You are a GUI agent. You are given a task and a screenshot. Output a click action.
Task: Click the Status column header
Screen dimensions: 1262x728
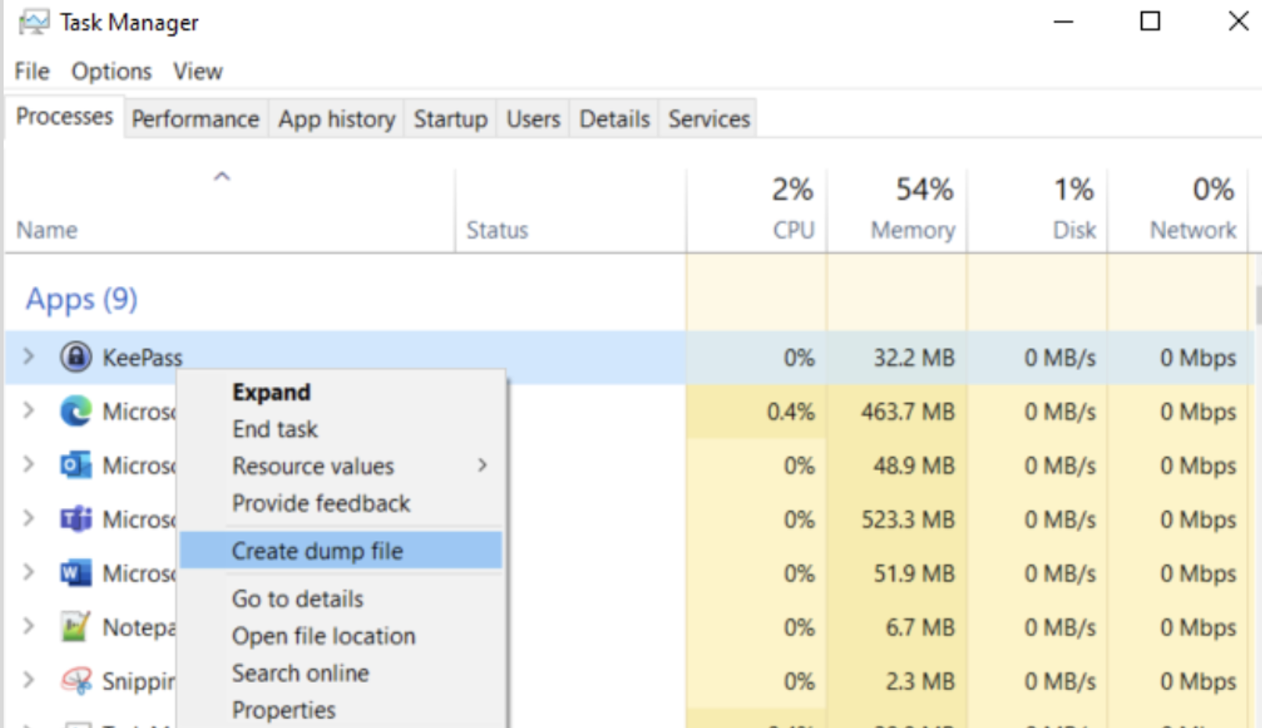(570, 210)
